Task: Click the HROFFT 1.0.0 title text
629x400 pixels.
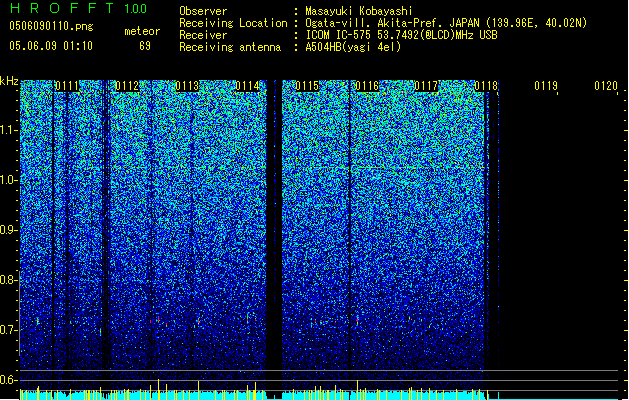Action: pyautogui.click(x=78, y=8)
